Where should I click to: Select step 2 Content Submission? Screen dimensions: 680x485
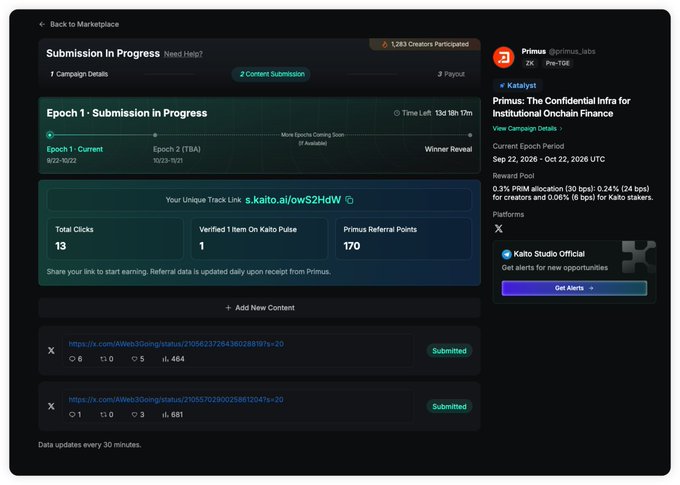click(272, 74)
